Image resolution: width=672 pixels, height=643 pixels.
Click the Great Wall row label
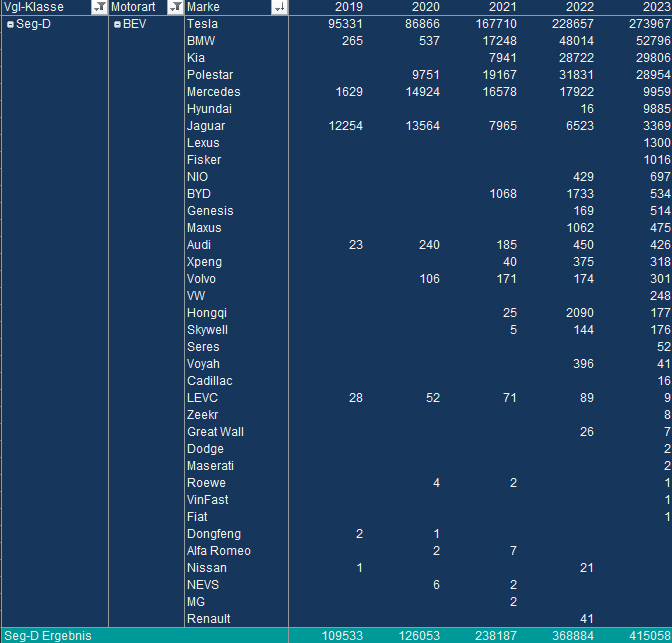click(215, 432)
